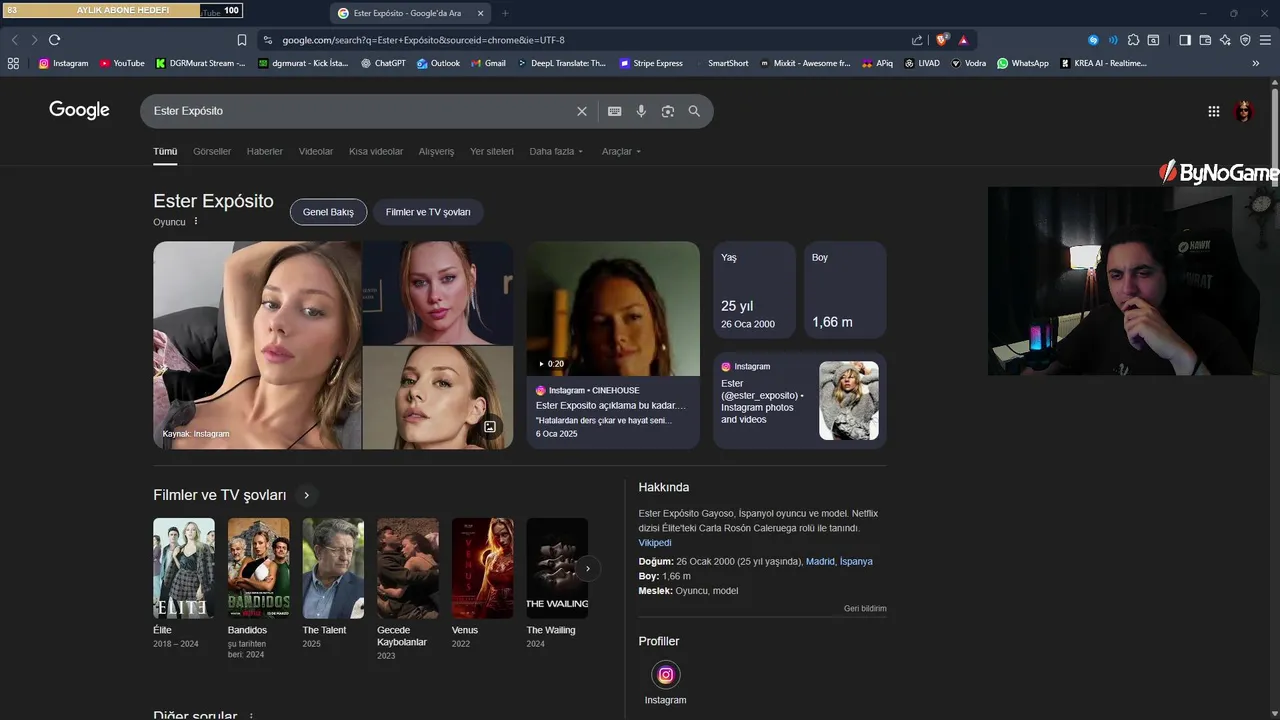Click the Ester Expósito search input field

[x=360, y=111]
